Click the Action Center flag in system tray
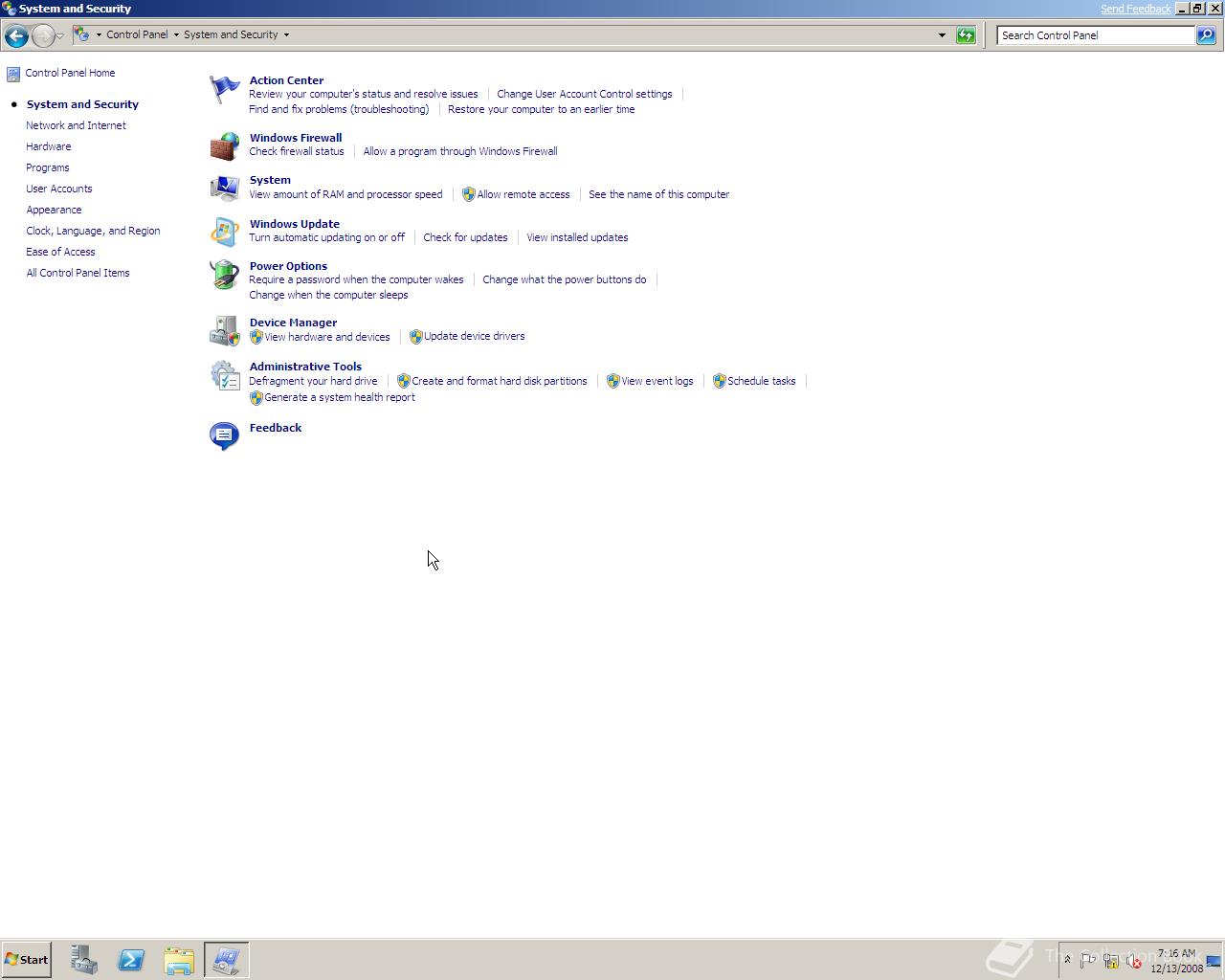Viewport: 1225px width, 980px height. 1088,960
